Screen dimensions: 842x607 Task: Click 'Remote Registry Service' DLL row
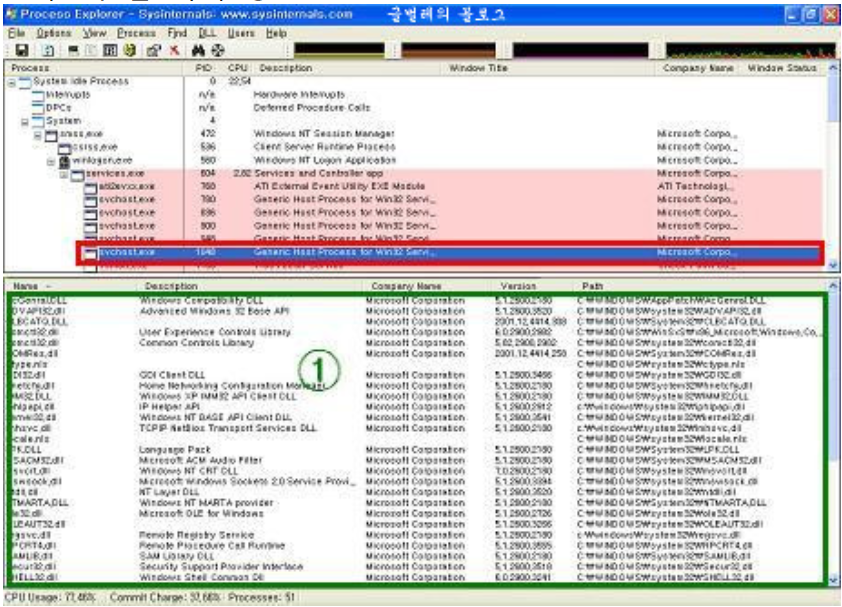[x=416, y=535]
